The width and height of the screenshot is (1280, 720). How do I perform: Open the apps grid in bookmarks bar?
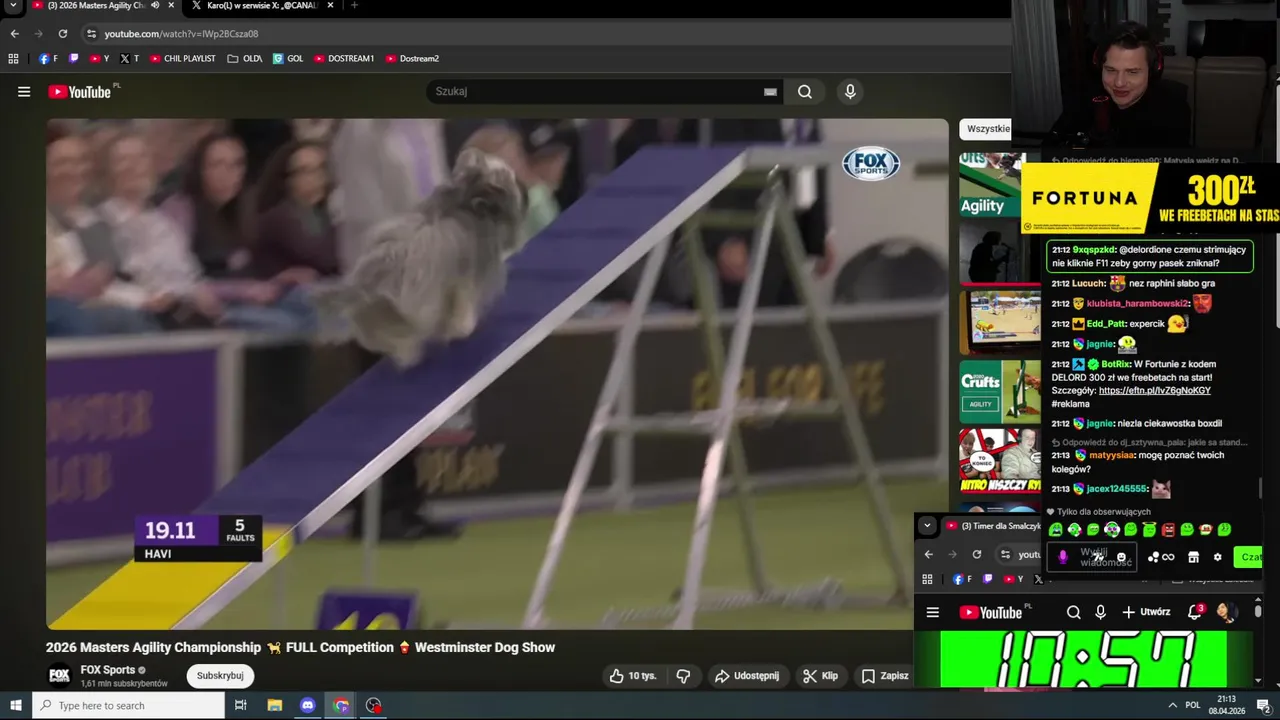(13, 58)
